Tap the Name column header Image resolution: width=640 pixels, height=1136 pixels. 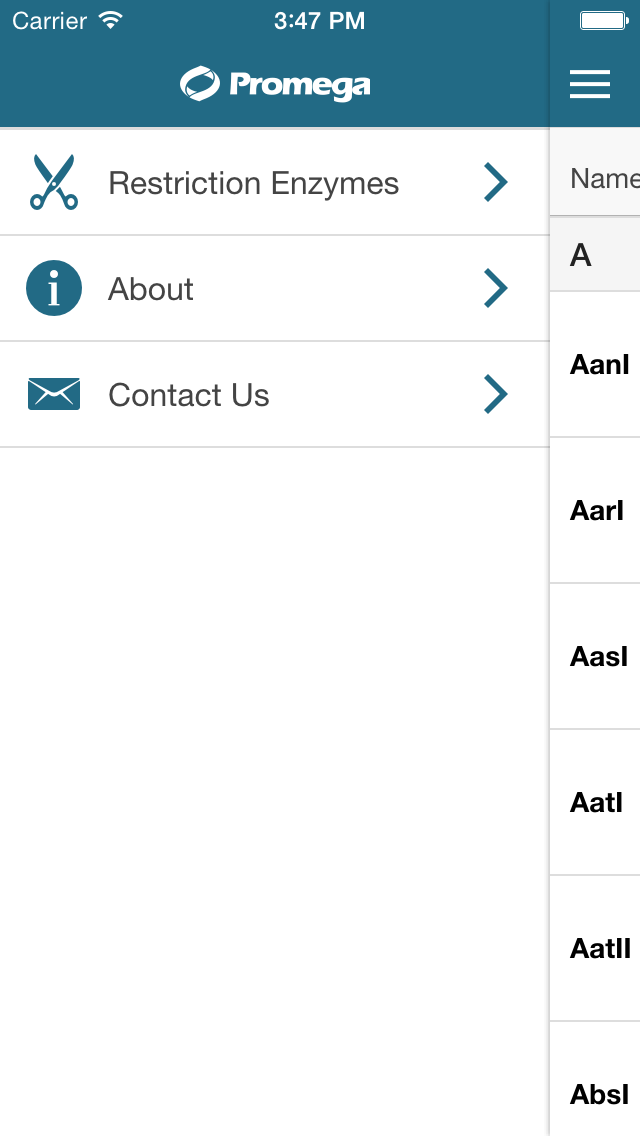(604, 178)
